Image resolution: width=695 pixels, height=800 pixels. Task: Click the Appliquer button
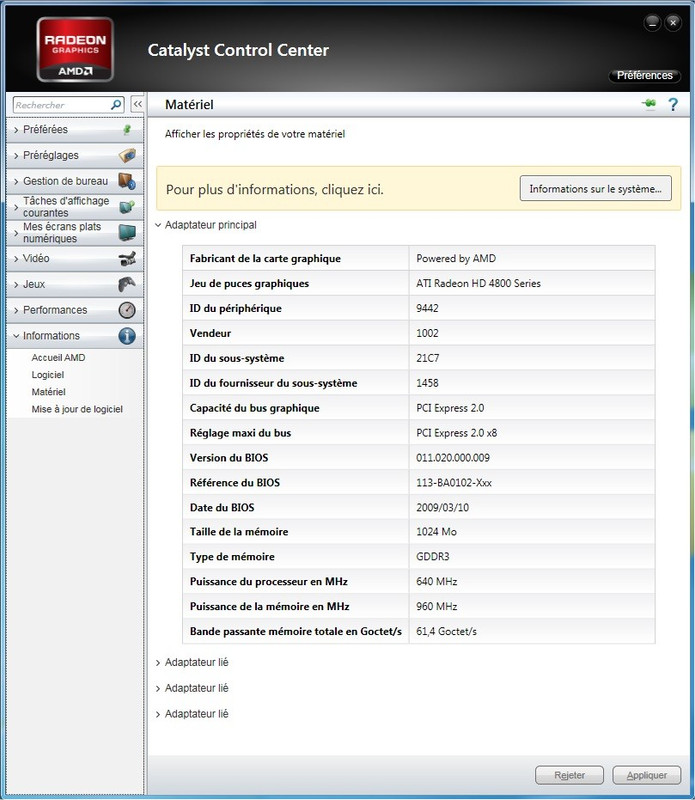point(647,775)
